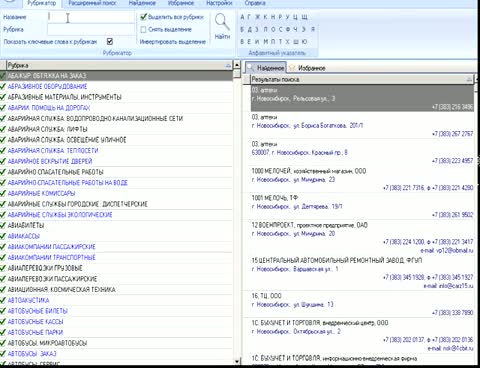Click letter В in alphabet index
This screenshot has height=368, width=480.
coord(242,42)
